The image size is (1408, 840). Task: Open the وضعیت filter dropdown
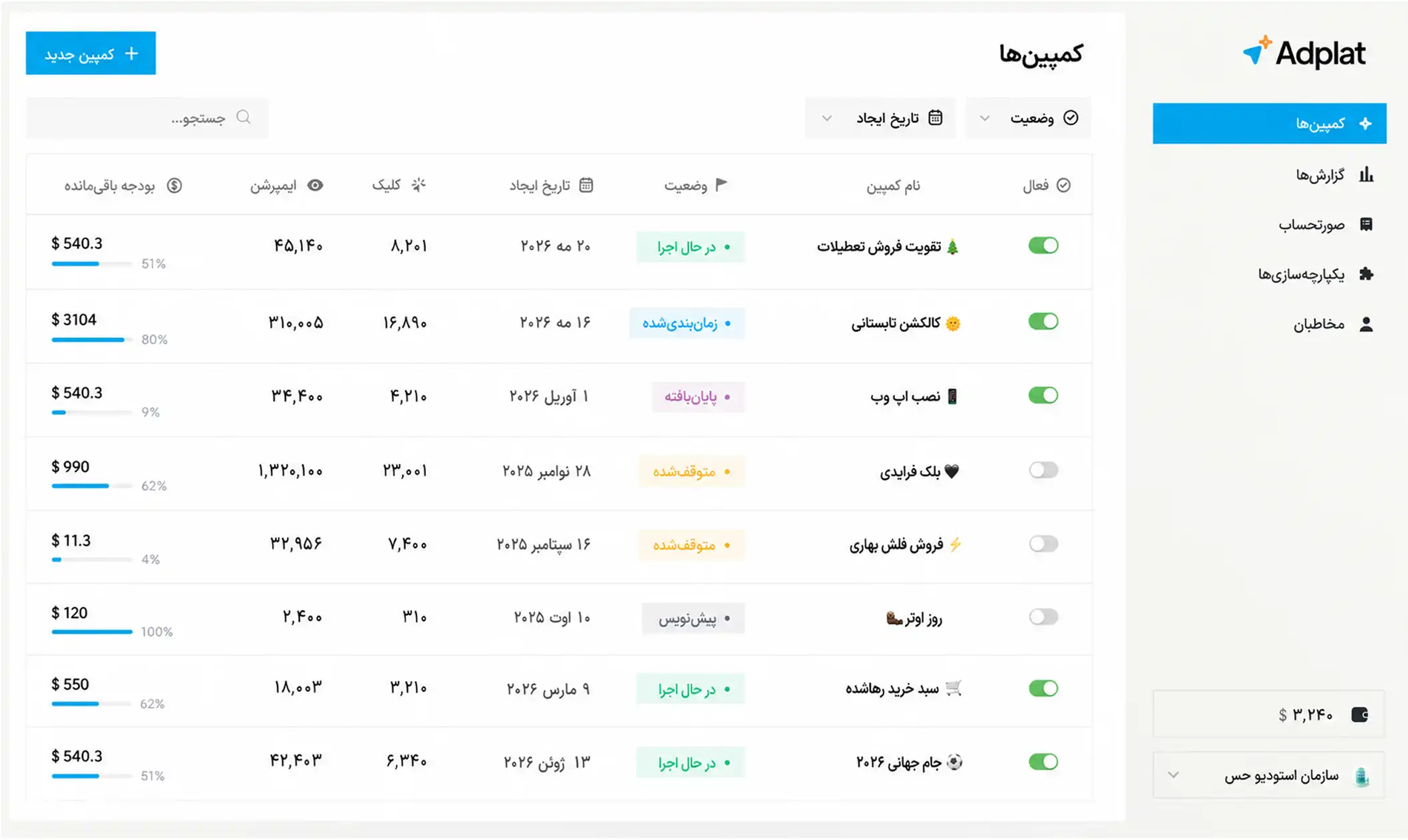(x=1027, y=118)
